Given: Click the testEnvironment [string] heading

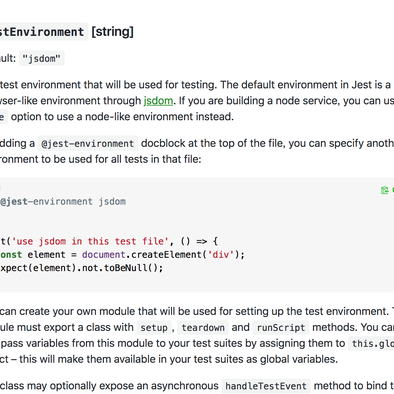Looking at the screenshot, I should click(67, 32).
